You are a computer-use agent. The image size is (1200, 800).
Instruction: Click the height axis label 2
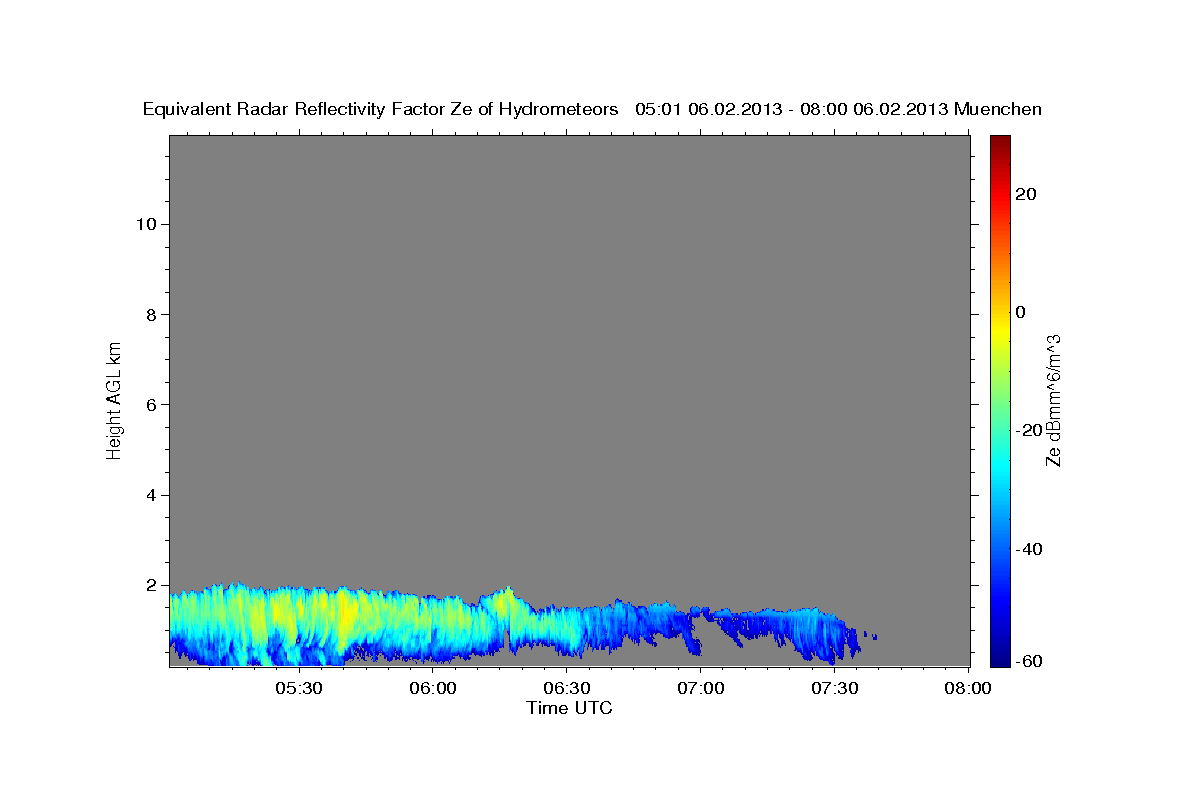(x=150, y=585)
